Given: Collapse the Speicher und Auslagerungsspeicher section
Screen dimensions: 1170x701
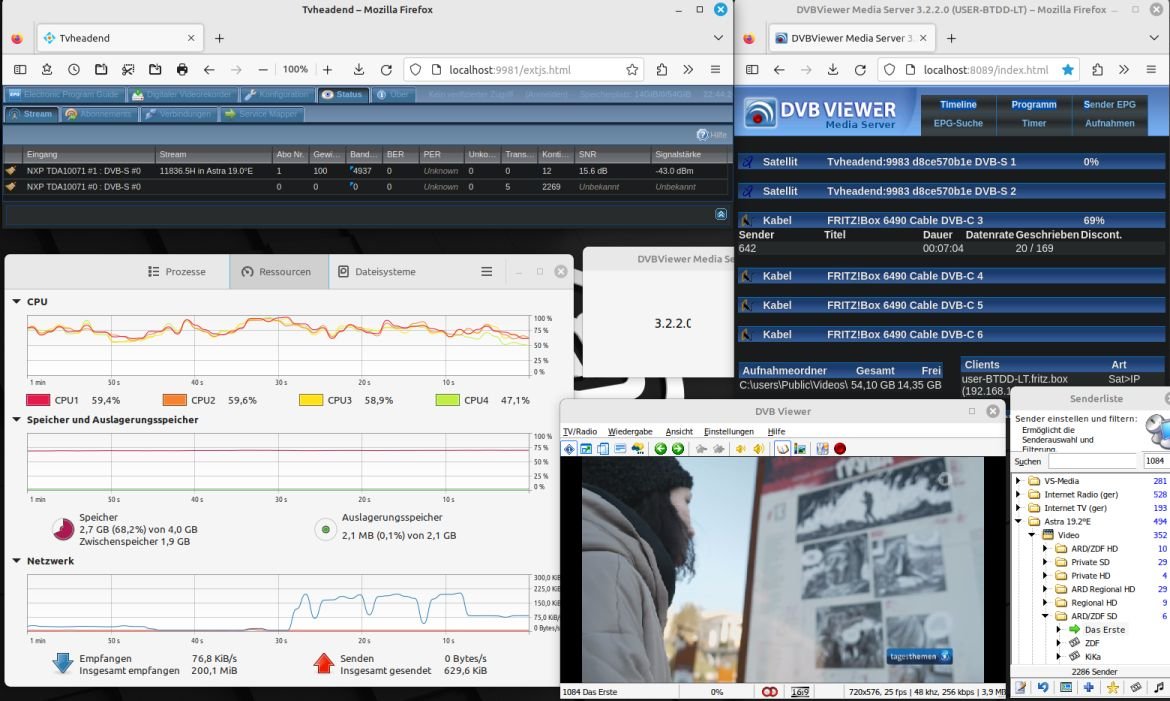Looking at the screenshot, I should [x=16, y=420].
